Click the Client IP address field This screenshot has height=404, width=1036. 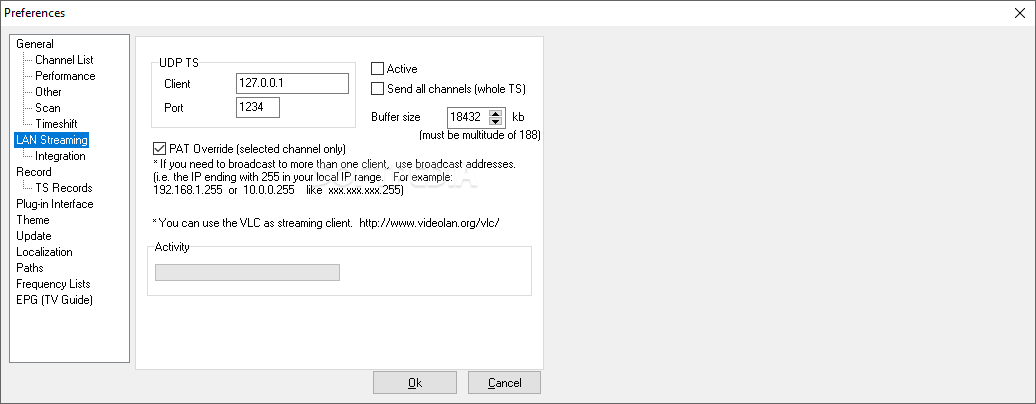[292, 83]
